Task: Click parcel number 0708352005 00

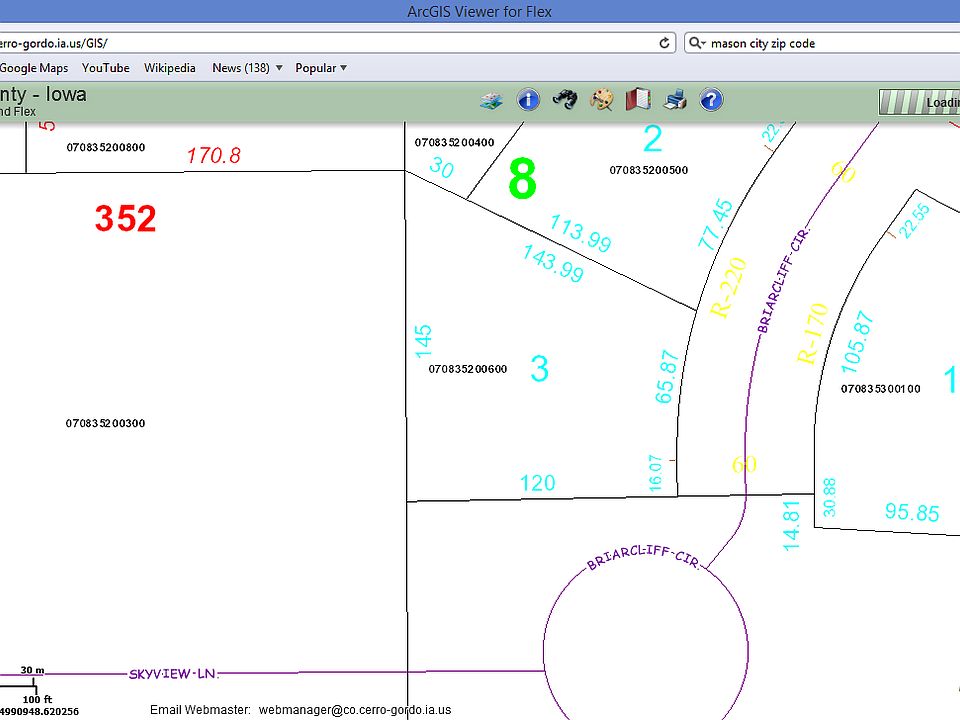Action: [648, 170]
